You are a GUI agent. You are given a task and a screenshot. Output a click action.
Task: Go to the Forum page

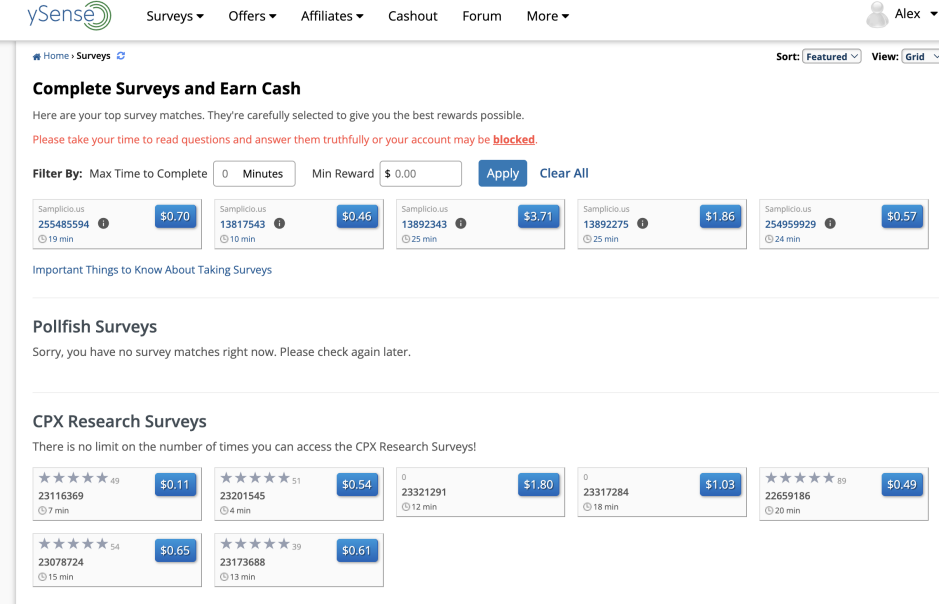tap(482, 16)
